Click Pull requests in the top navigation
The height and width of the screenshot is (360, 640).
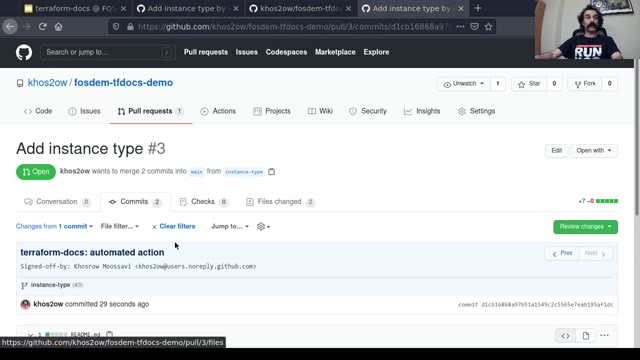[x=206, y=52]
